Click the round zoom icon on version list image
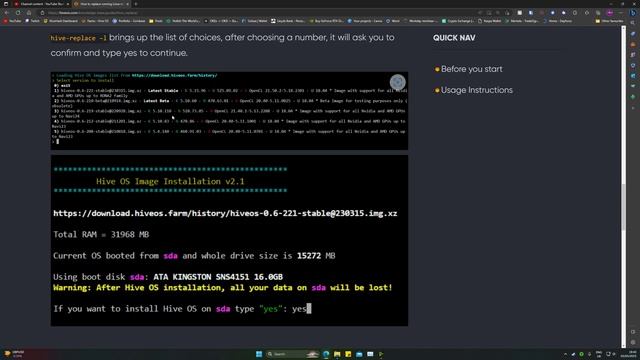This screenshot has width=640, height=360. pos(398,82)
